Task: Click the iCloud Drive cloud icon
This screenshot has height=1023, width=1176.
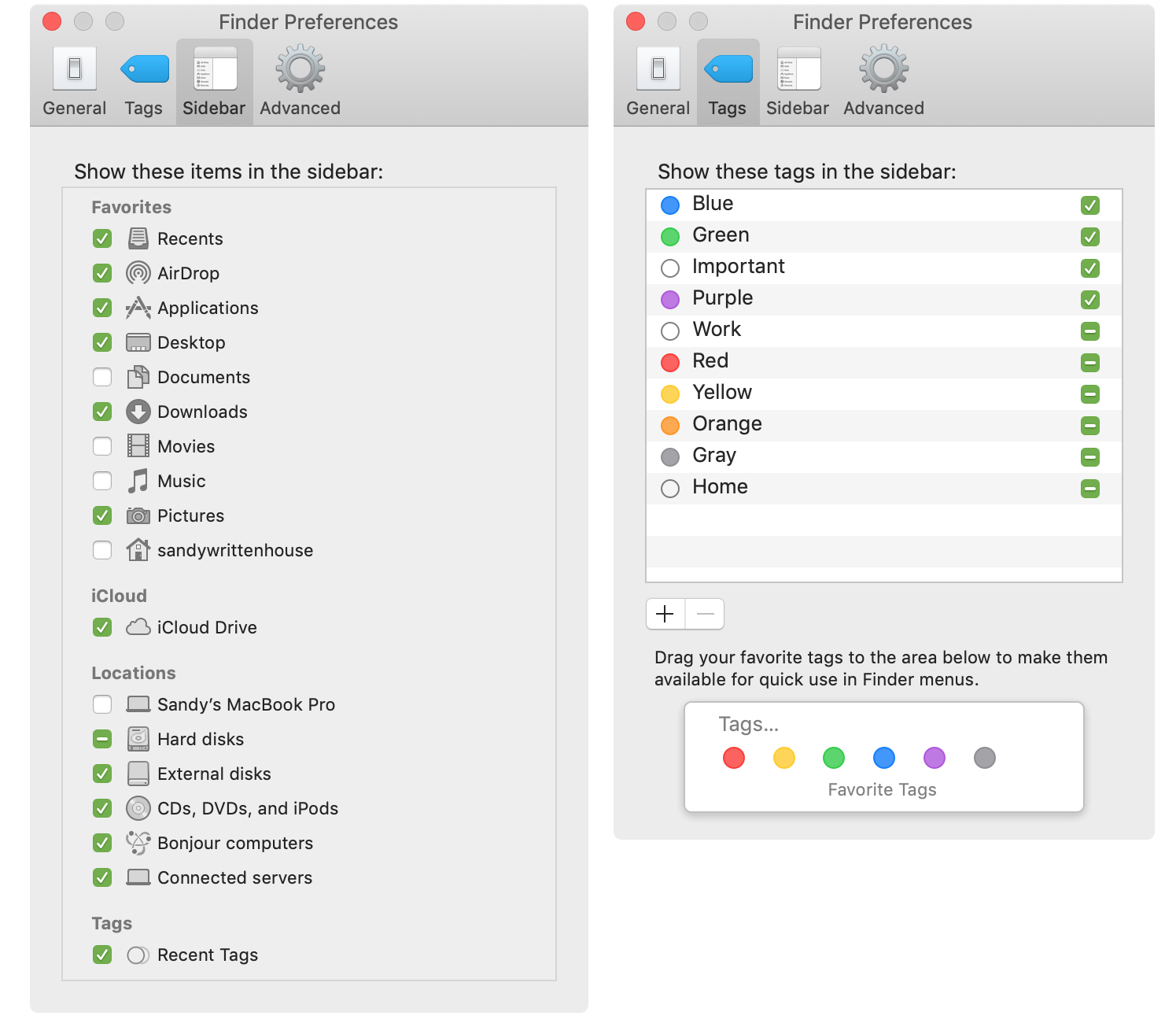Action: (x=138, y=627)
